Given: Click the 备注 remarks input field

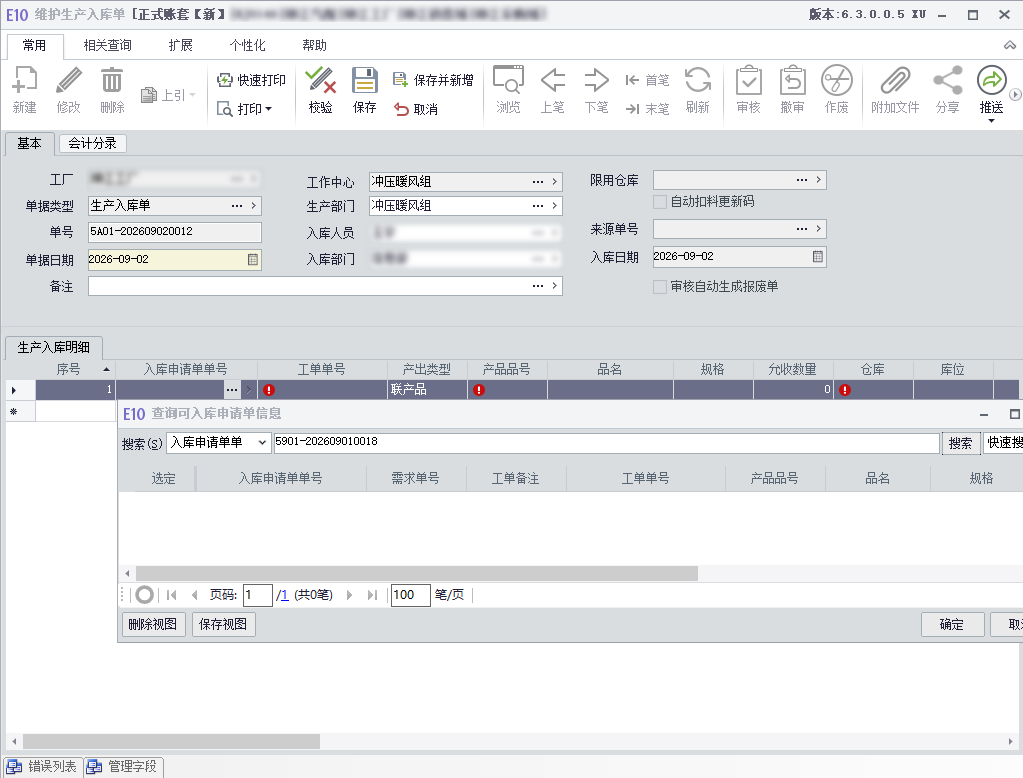Looking at the screenshot, I should [325, 286].
